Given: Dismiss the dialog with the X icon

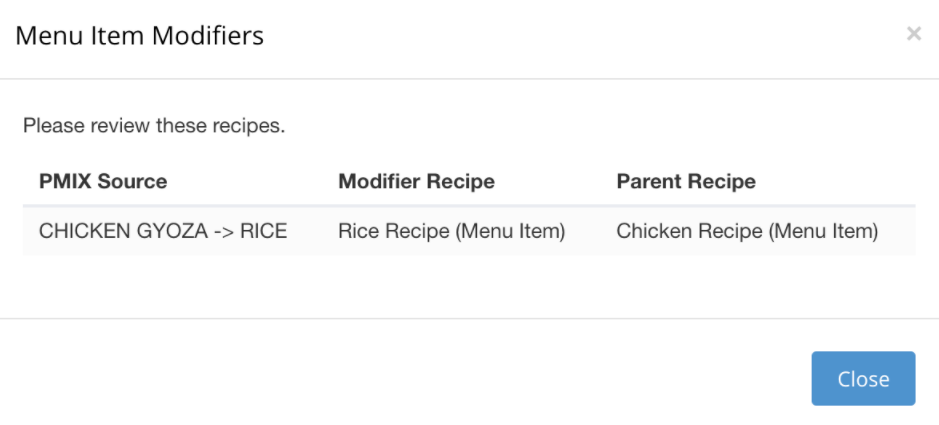Looking at the screenshot, I should coord(913,34).
